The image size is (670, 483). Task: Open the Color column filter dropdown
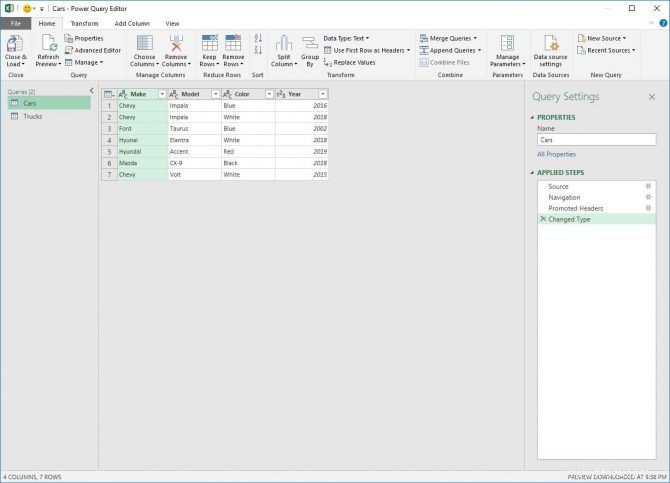(x=269, y=94)
